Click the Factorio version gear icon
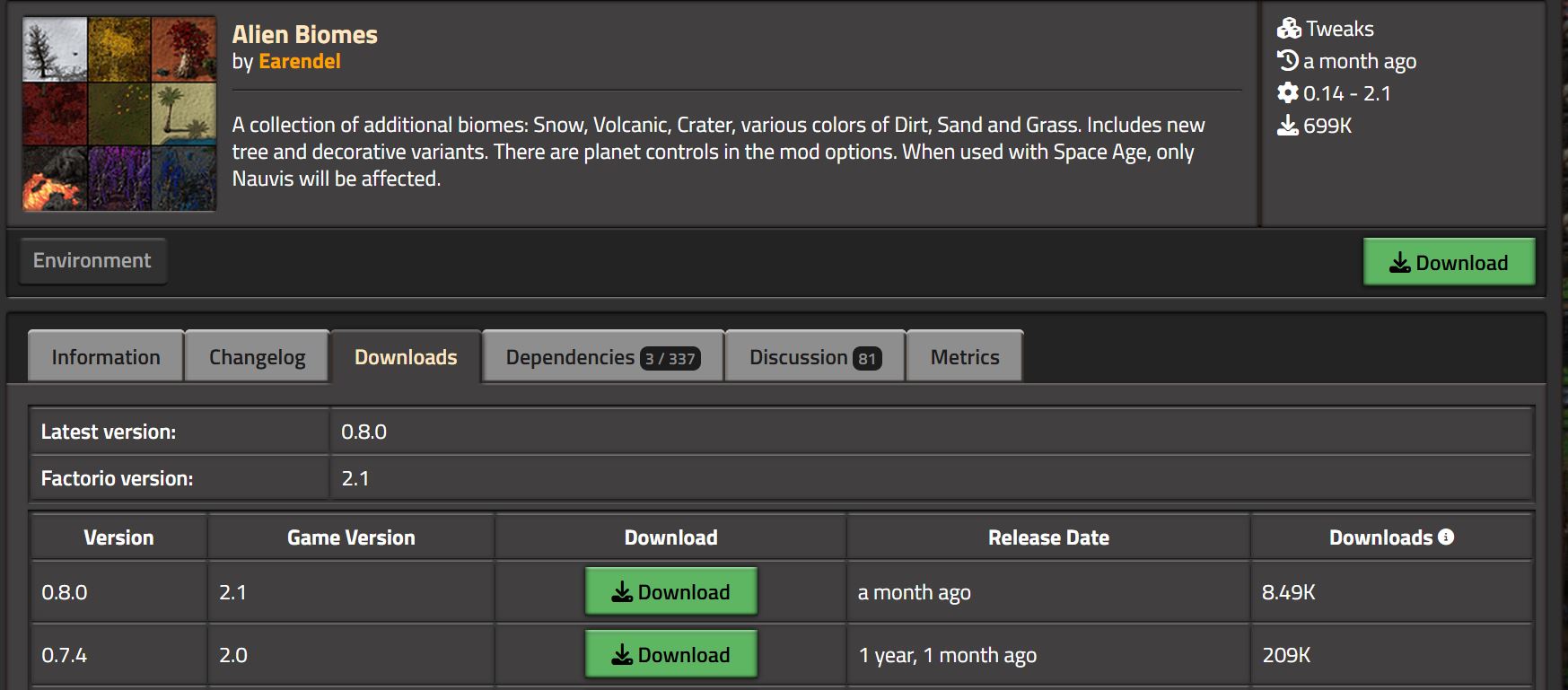The image size is (1568, 690). click(x=1288, y=93)
